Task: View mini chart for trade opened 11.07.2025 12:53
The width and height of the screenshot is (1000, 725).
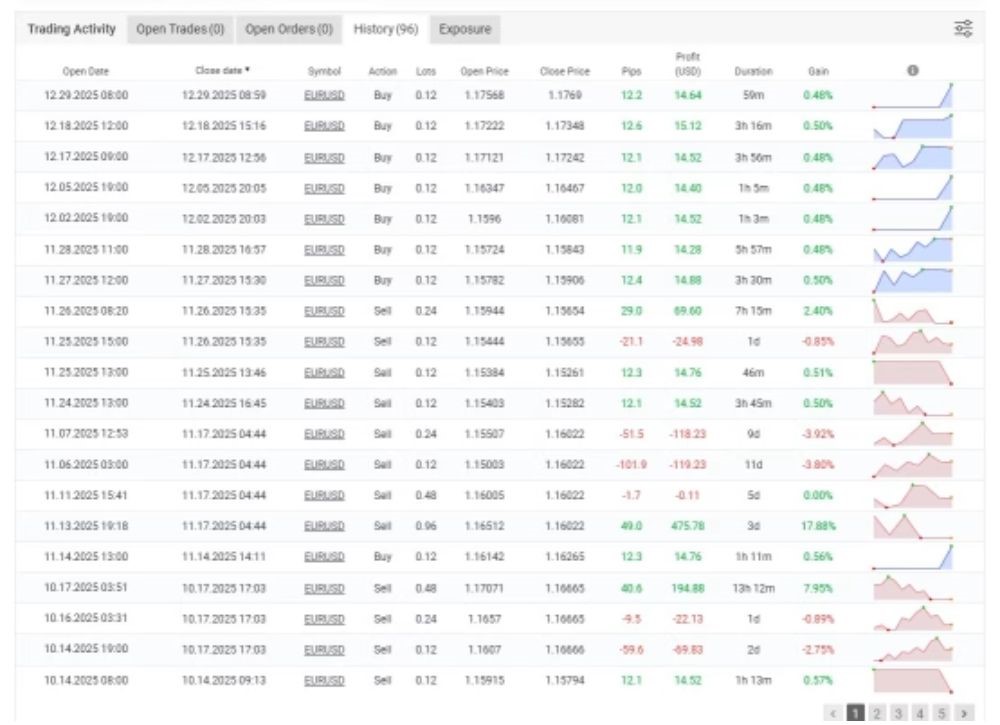Action: pos(913,434)
